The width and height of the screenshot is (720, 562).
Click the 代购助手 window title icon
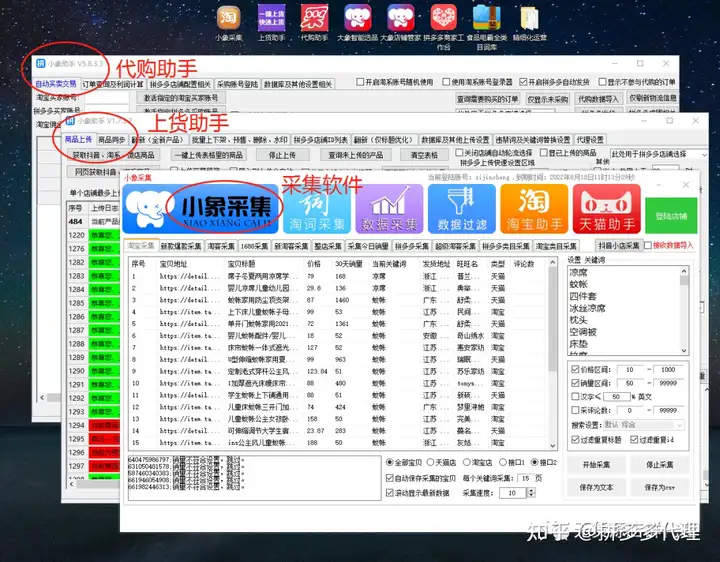pyautogui.click(x=40, y=63)
